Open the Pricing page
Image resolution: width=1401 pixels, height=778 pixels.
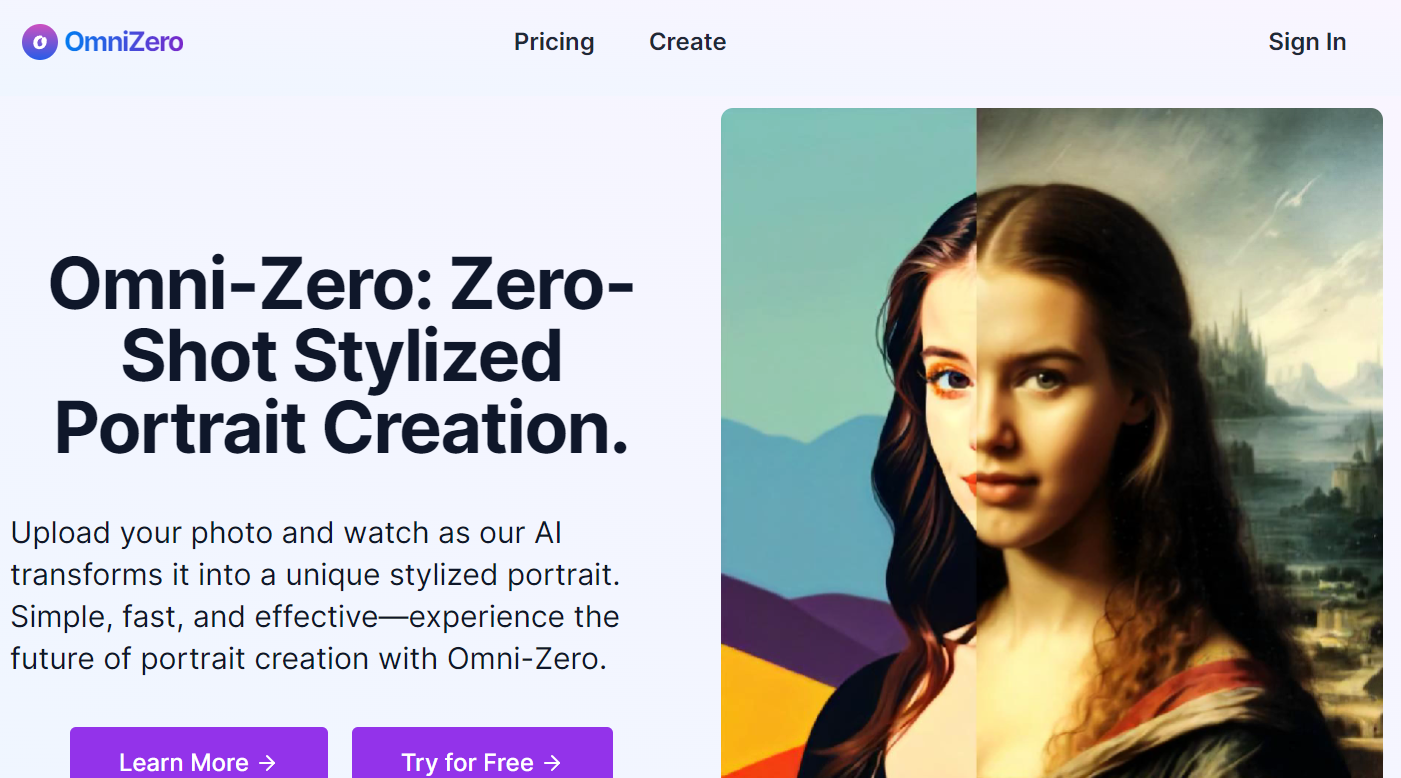(x=554, y=42)
